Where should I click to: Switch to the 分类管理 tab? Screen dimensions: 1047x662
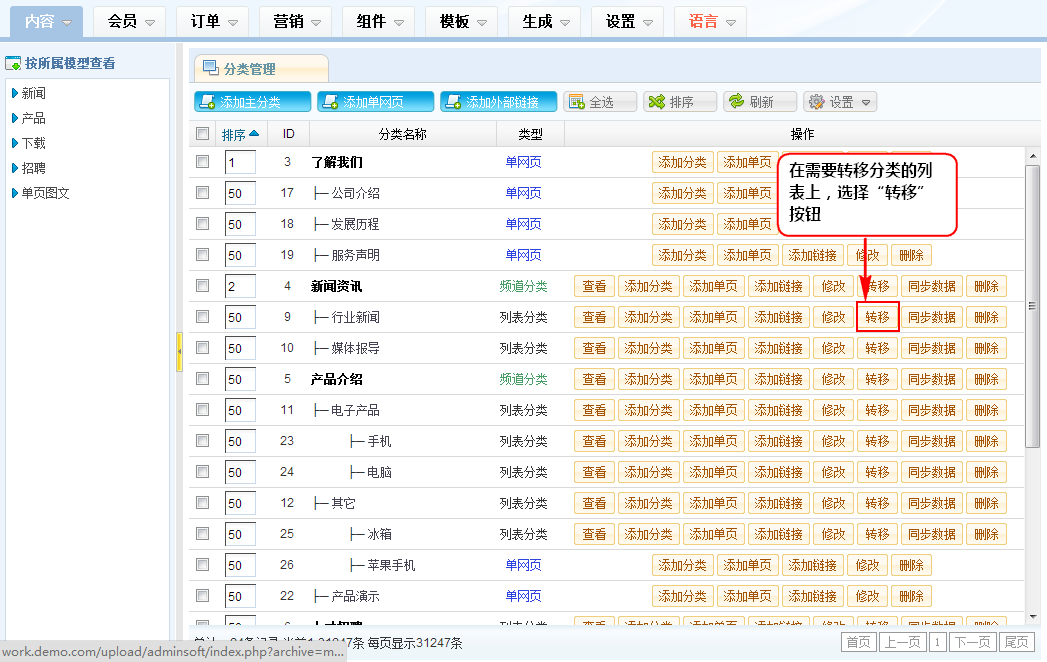(x=249, y=69)
